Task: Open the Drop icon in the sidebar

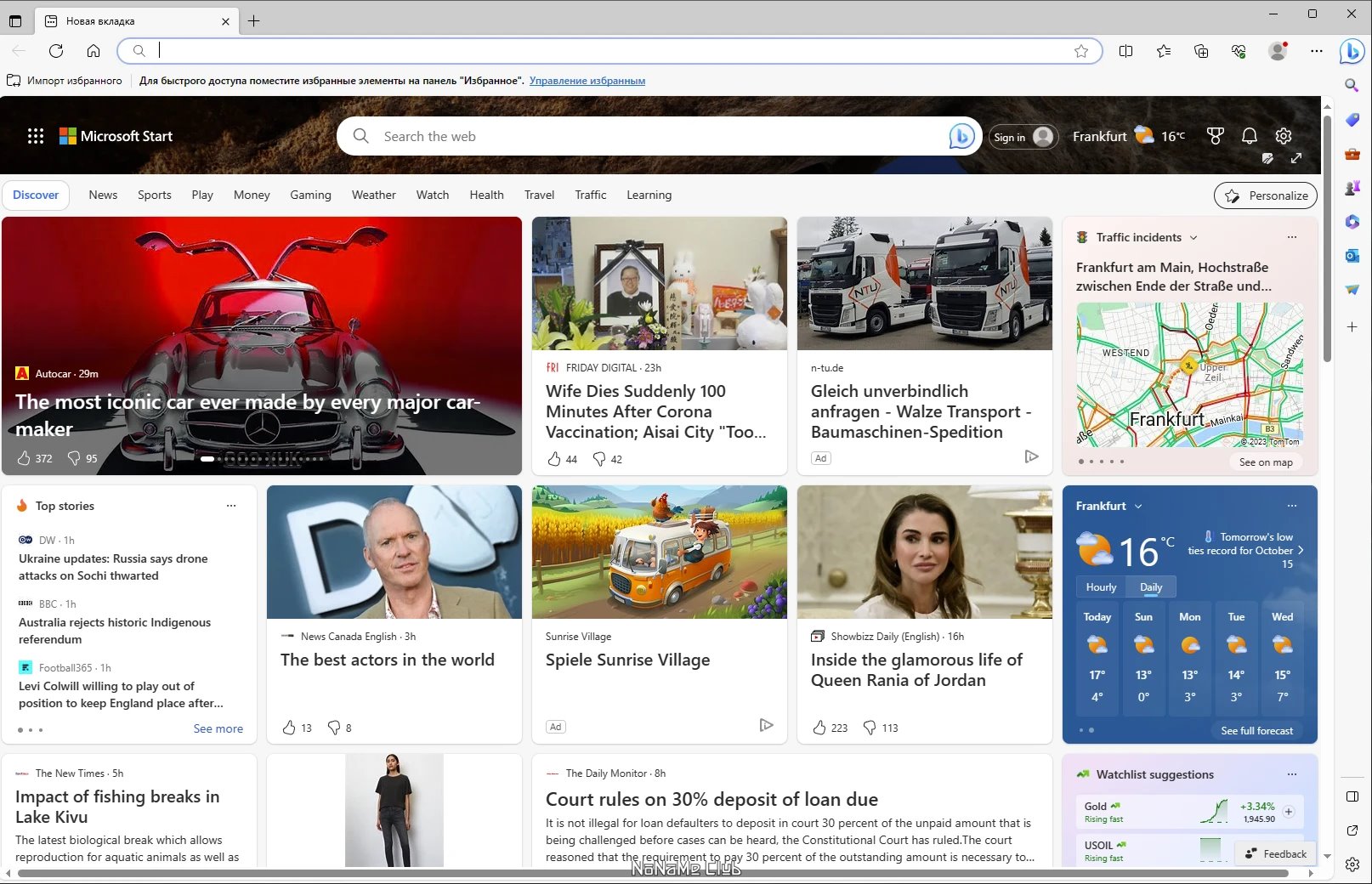Action: click(x=1352, y=288)
